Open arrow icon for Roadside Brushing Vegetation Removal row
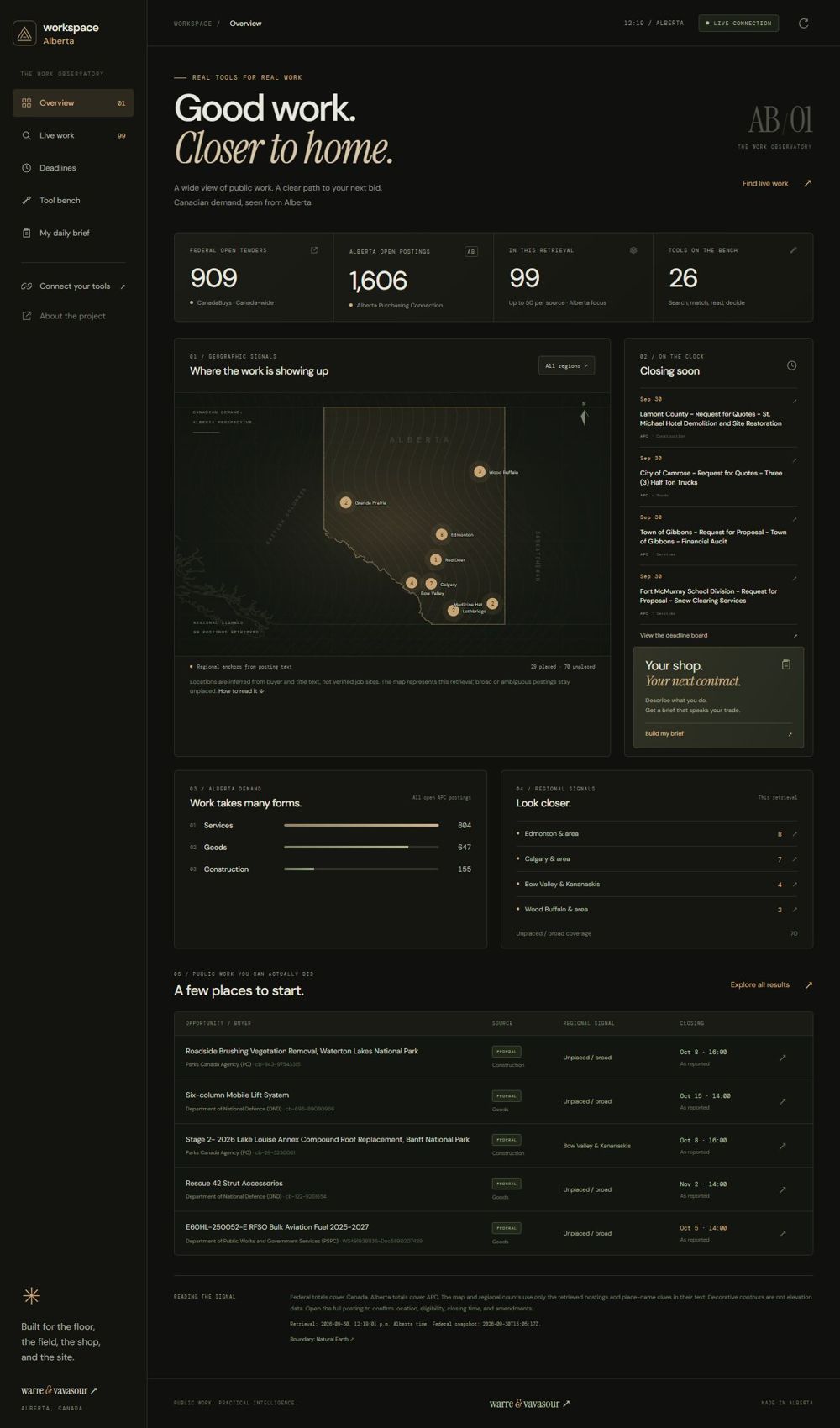The width and height of the screenshot is (840, 1428). (x=783, y=1058)
